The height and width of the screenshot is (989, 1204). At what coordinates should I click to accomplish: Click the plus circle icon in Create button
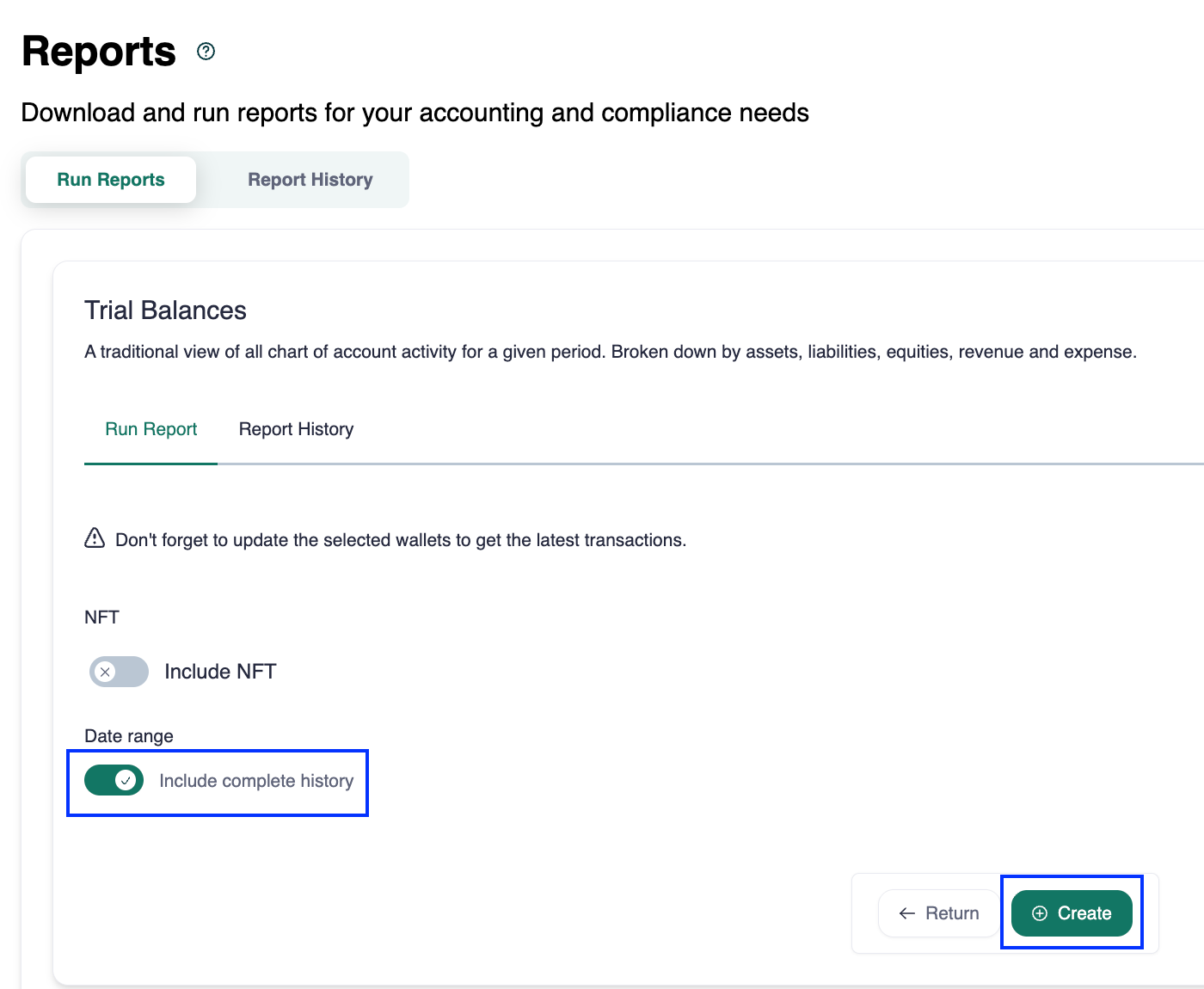pyautogui.click(x=1039, y=913)
